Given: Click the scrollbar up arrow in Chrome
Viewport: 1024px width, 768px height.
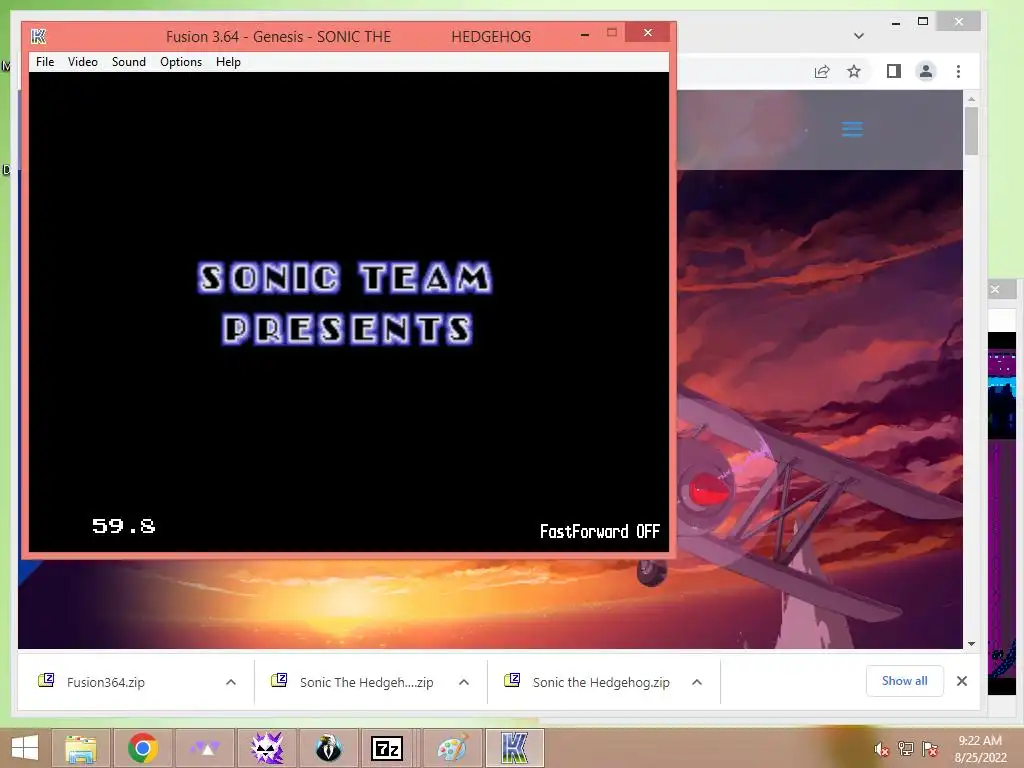Looking at the screenshot, I should [x=971, y=99].
